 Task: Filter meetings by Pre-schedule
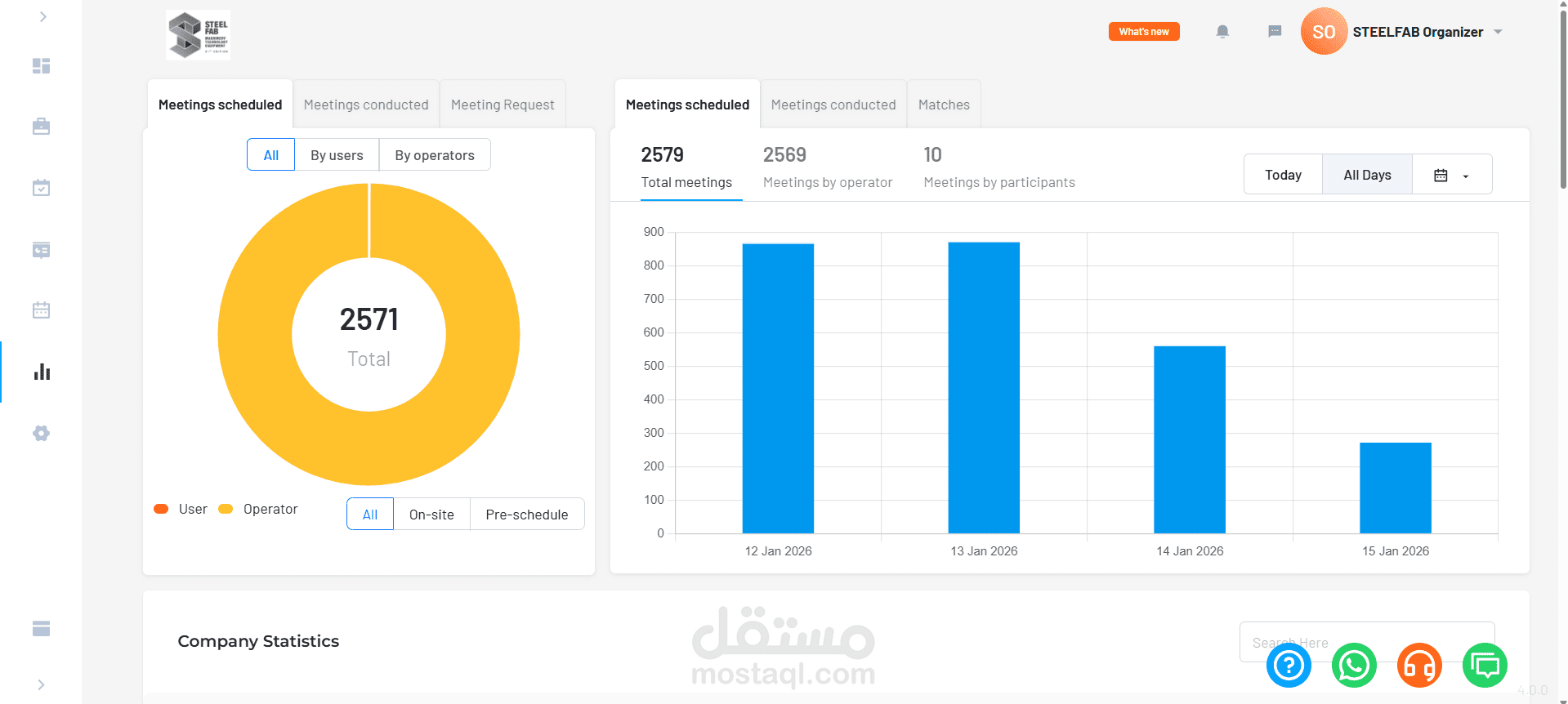(527, 515)
